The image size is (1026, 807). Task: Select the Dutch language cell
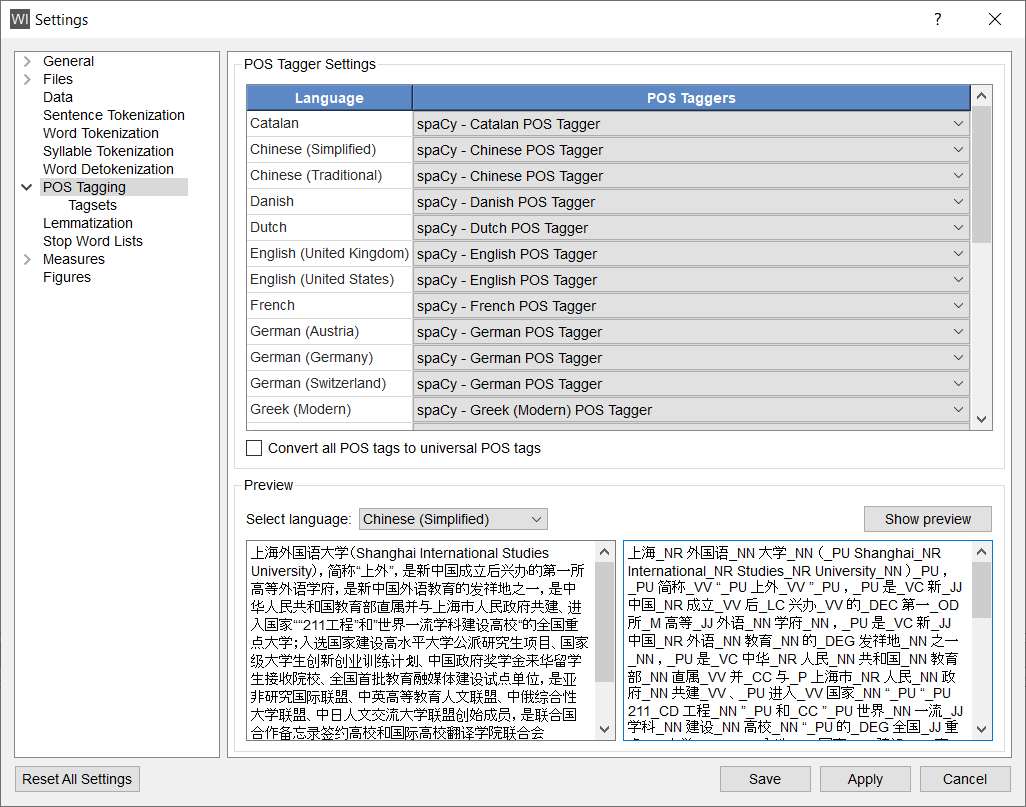pos(329,227)
